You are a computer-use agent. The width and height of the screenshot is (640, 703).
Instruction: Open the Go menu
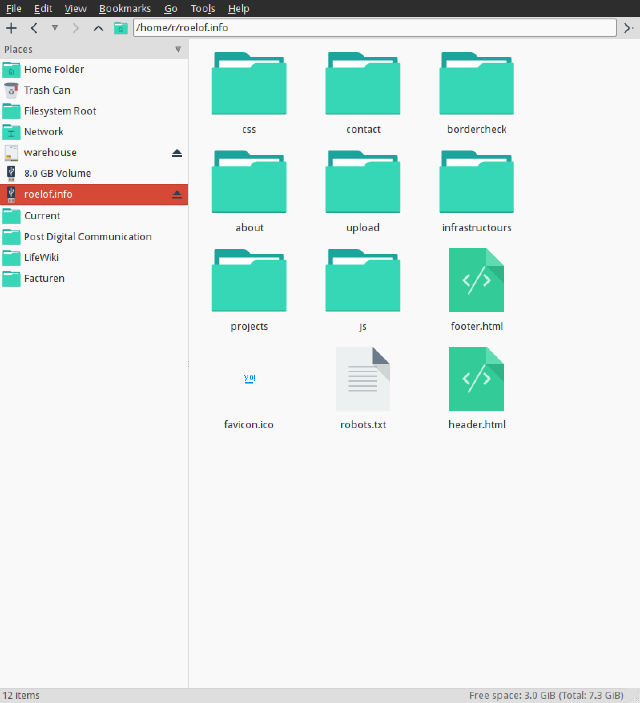[170, 9]
